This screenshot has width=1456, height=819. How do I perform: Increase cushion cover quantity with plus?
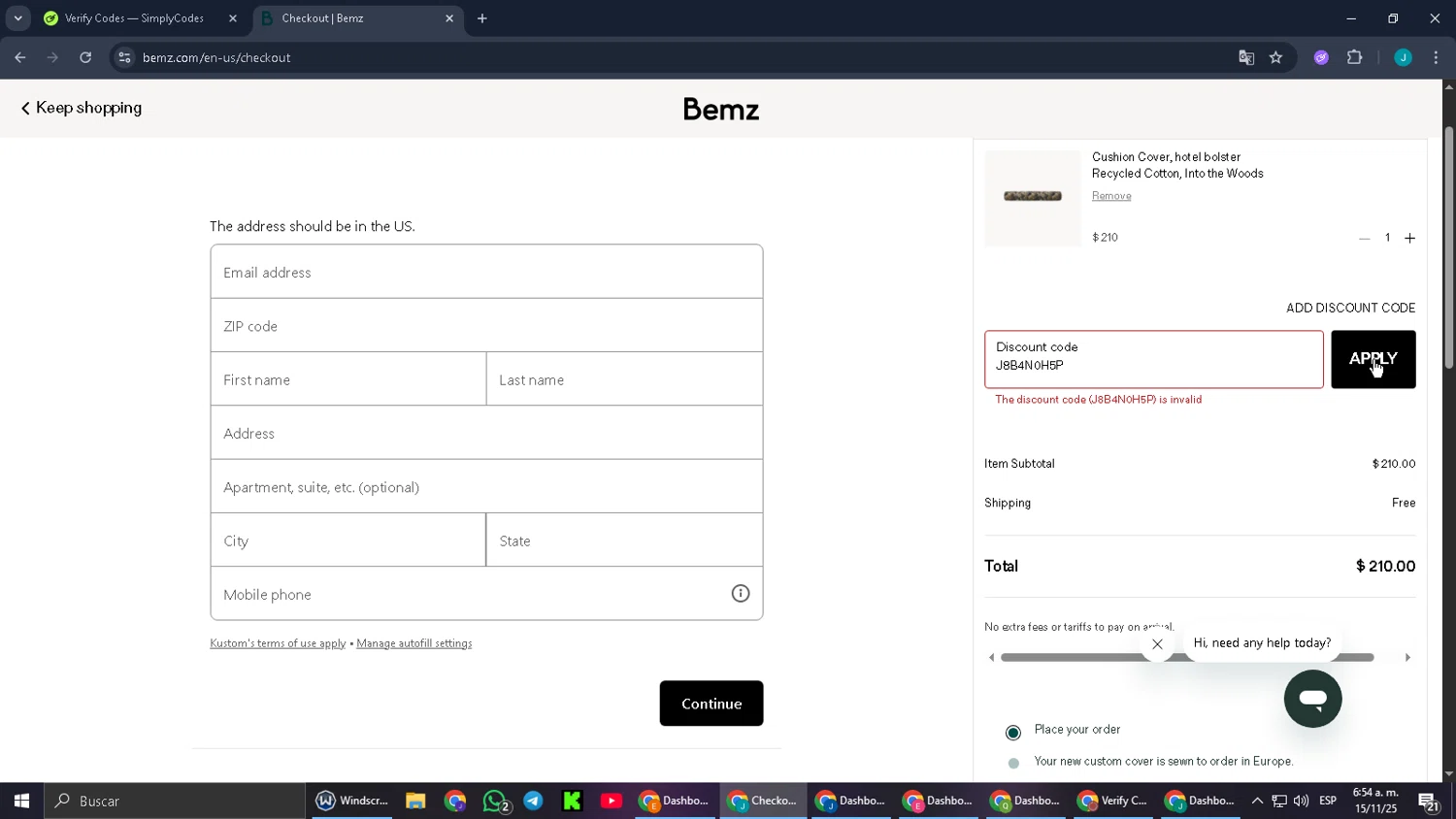(1409, 238)
